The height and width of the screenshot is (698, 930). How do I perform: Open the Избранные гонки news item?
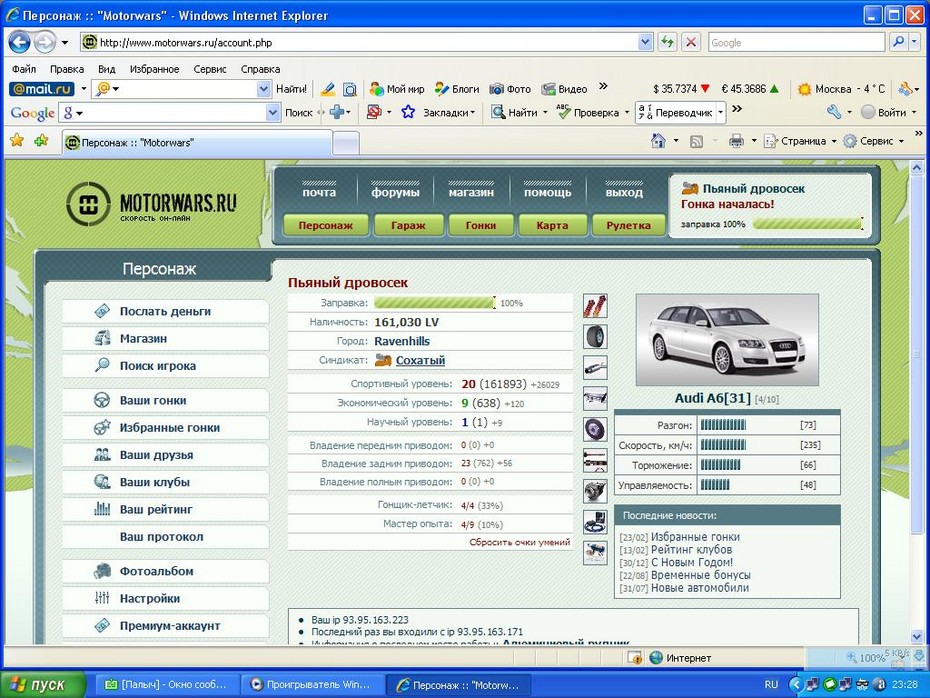pyautogui.click(x=695, y=537)
